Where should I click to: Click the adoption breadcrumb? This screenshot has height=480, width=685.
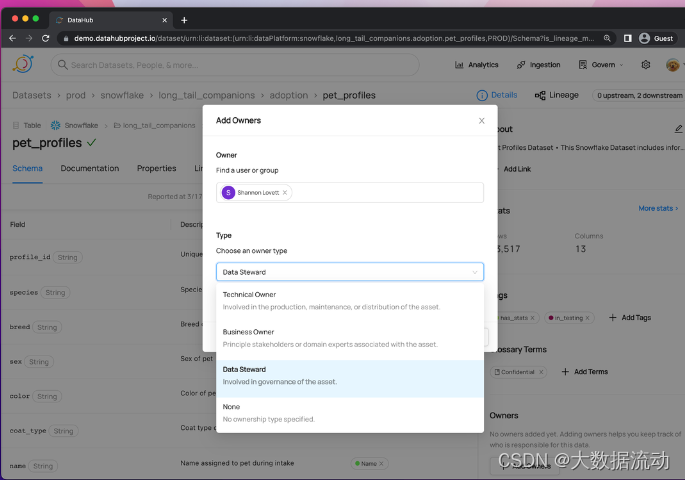[x=288, y=95]
